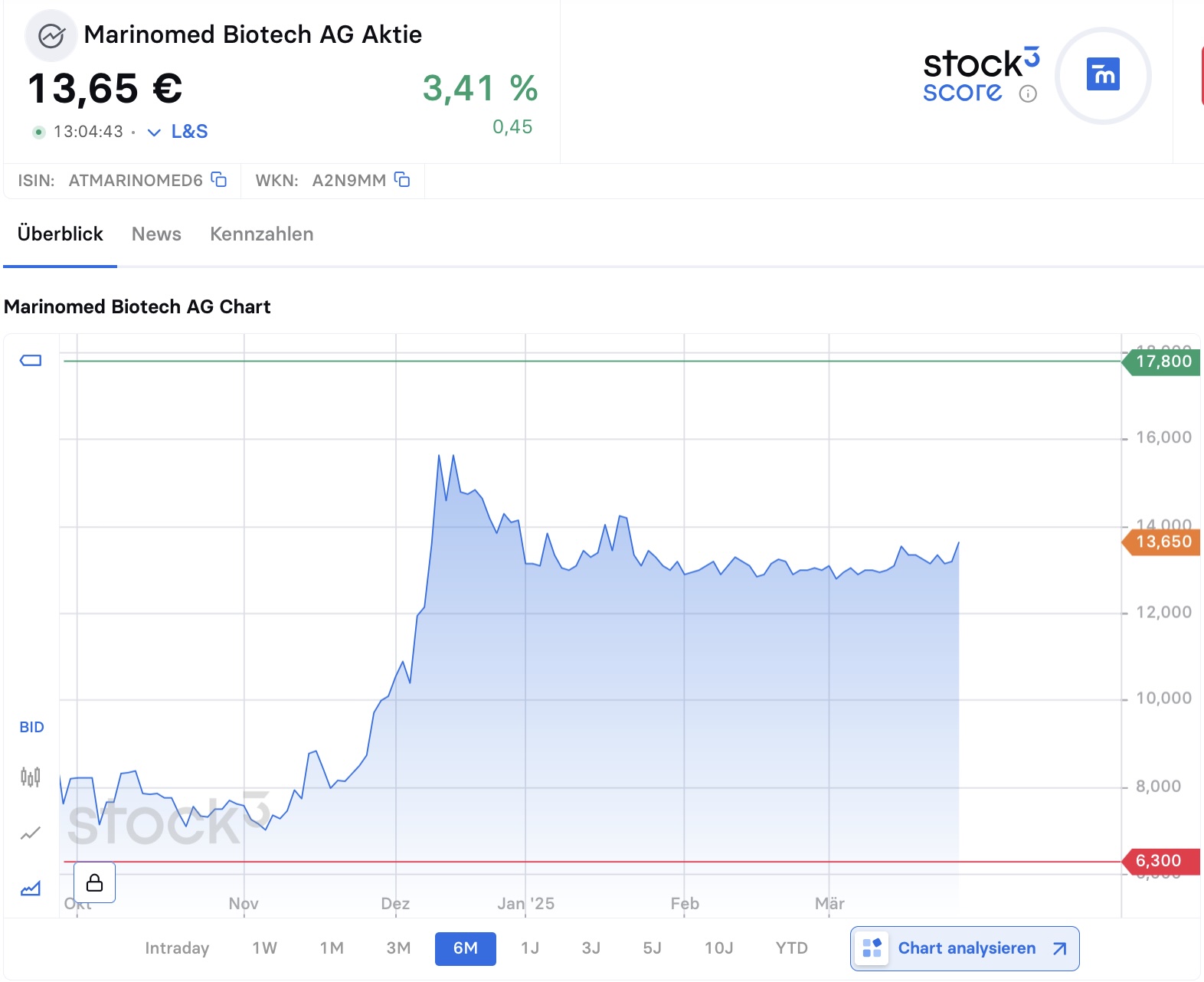Viewport: 1204px width, 982px height.
Task: Copy the WKN code icon
Action: pyautogui.click(x=402, y=180)
